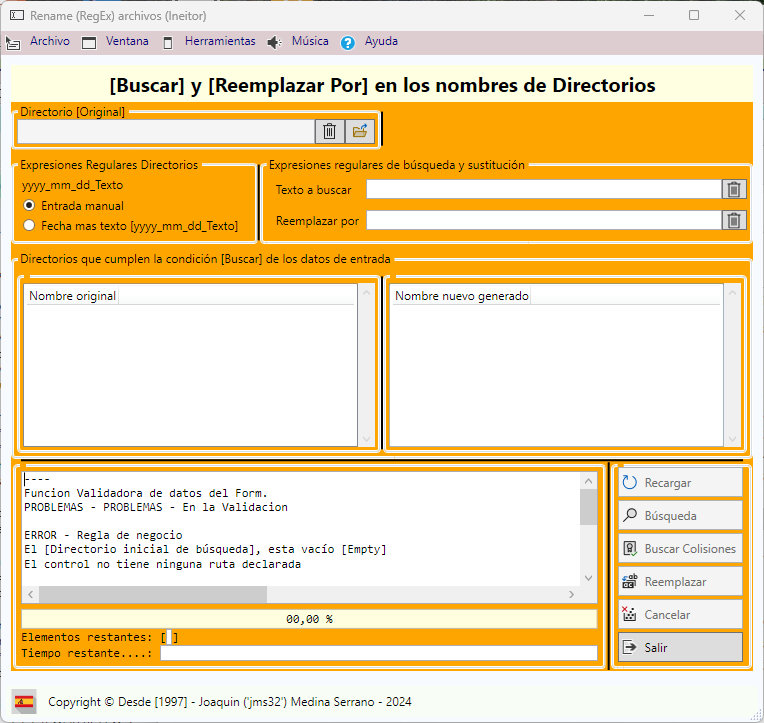Clear the Texto a buscar field with trash icon
The height and width of the screenshot is (723, 764).
point(734,190)
